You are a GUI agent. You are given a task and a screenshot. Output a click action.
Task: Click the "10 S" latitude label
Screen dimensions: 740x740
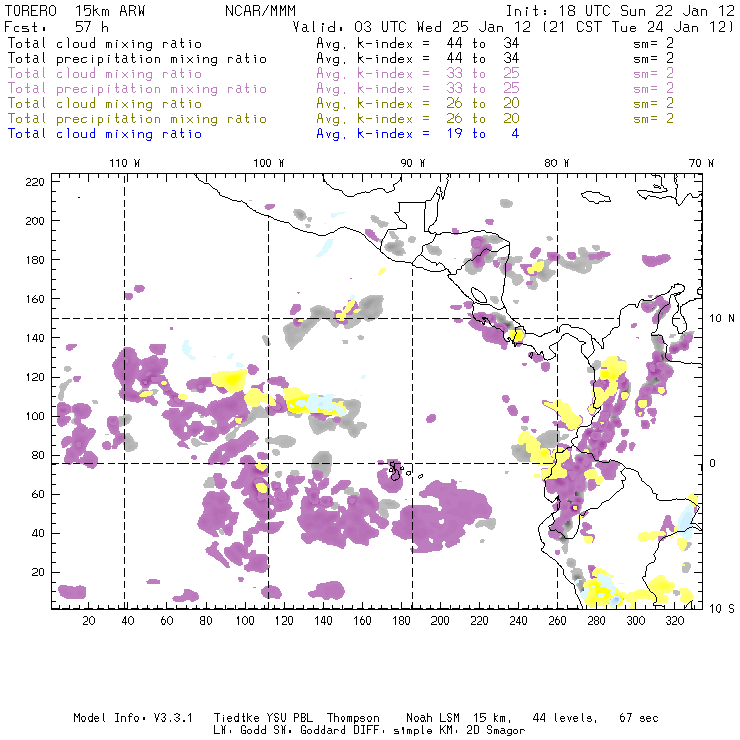(x=722, y=609)
